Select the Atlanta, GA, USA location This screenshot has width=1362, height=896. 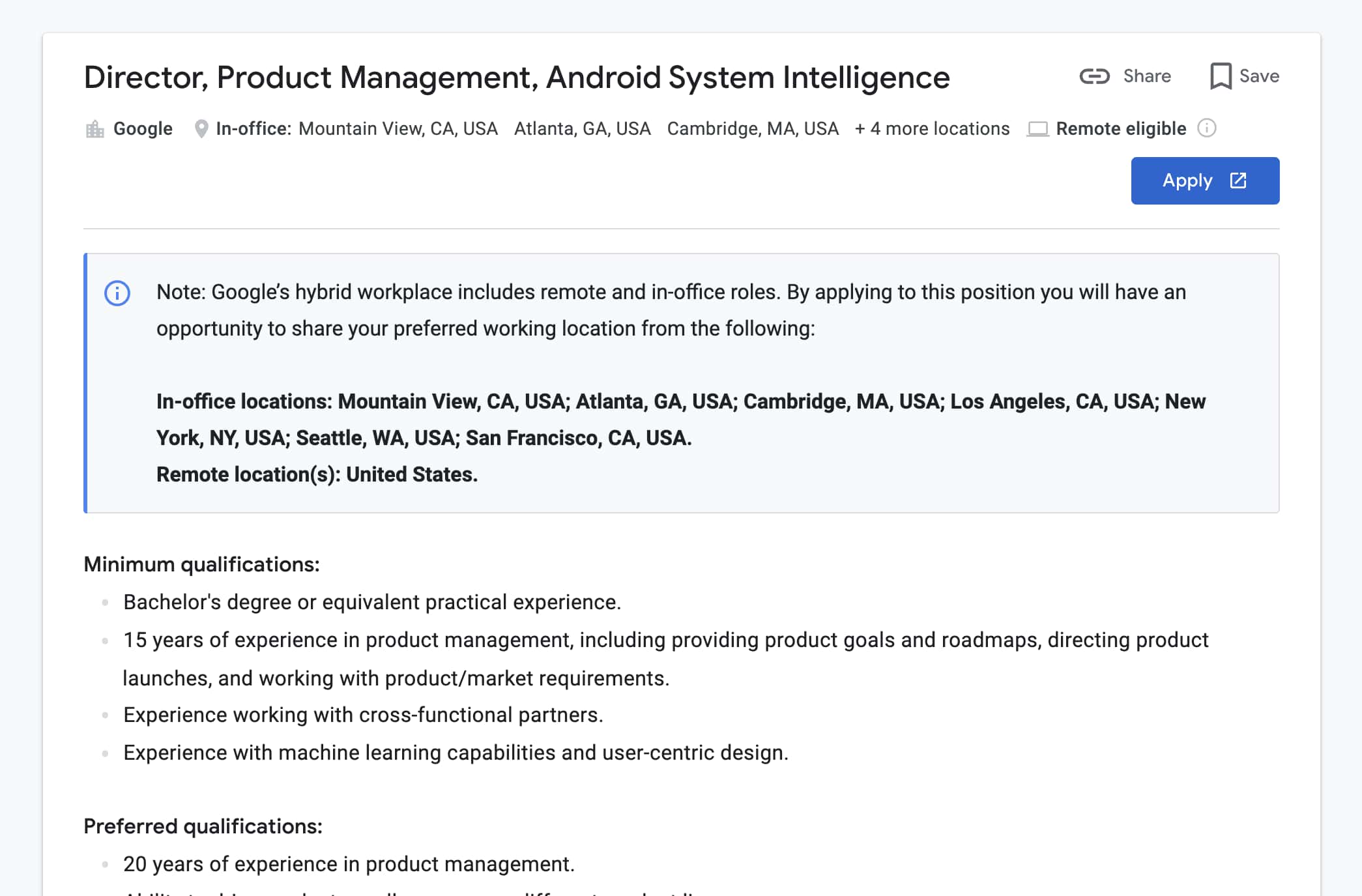pos(582,129)
